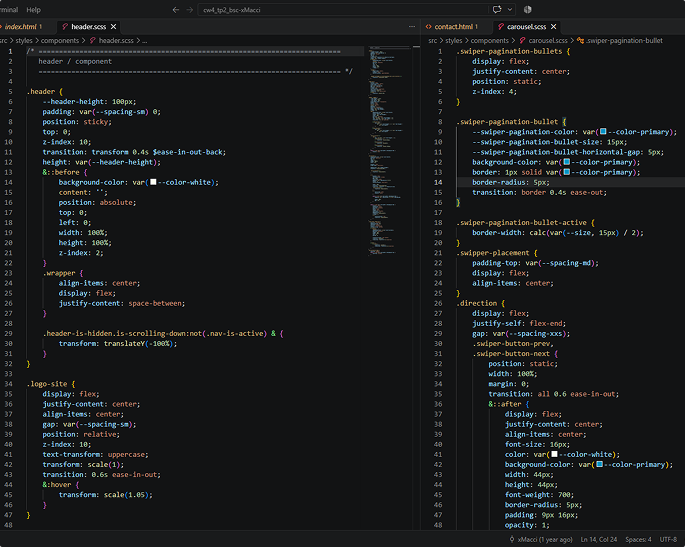This screenshot has width=685, height=547.
Task: Open 'components' in right breadcrumb
Action: (490, 41)
